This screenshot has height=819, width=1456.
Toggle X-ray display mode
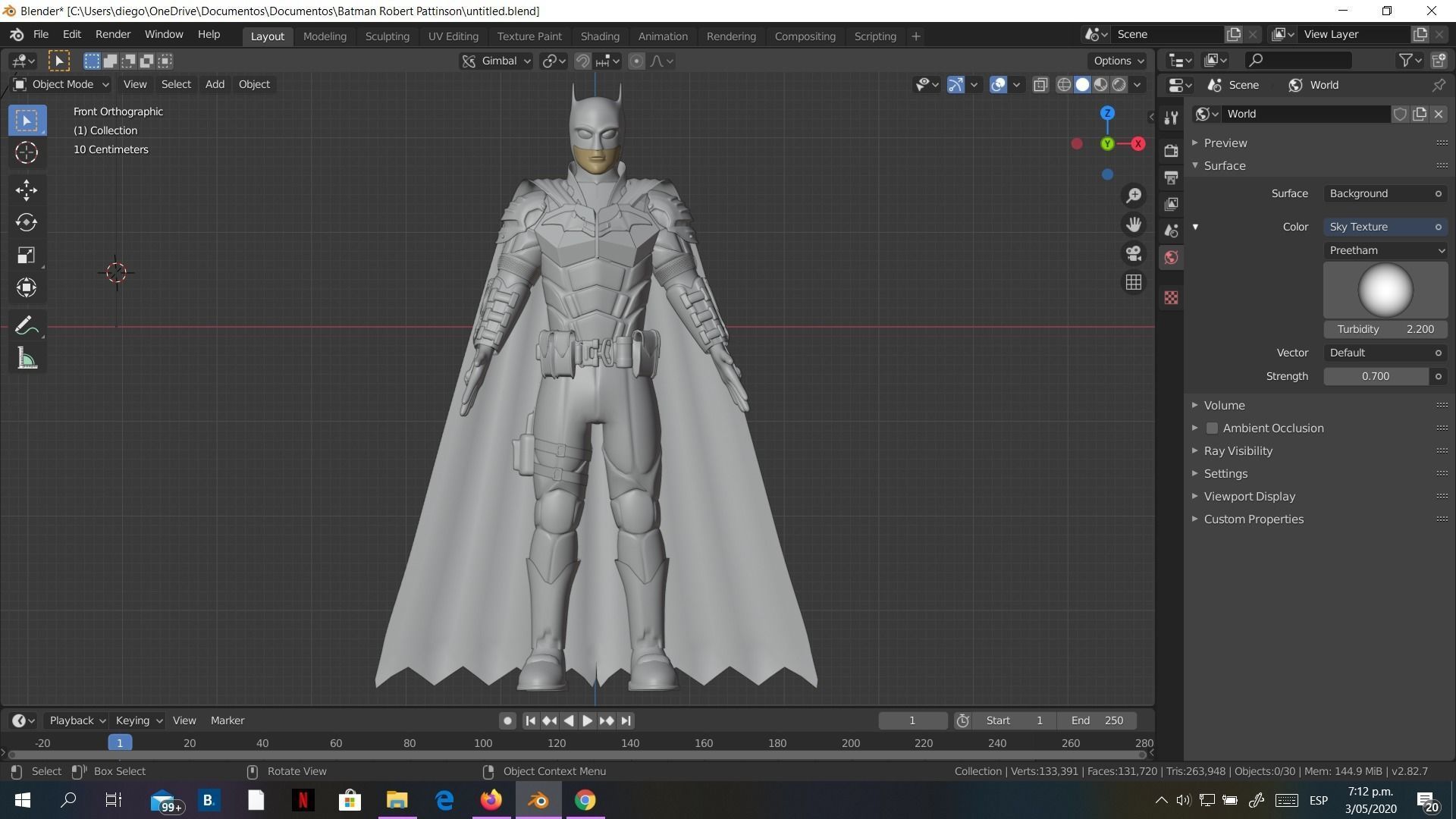tap(1040, 85)
